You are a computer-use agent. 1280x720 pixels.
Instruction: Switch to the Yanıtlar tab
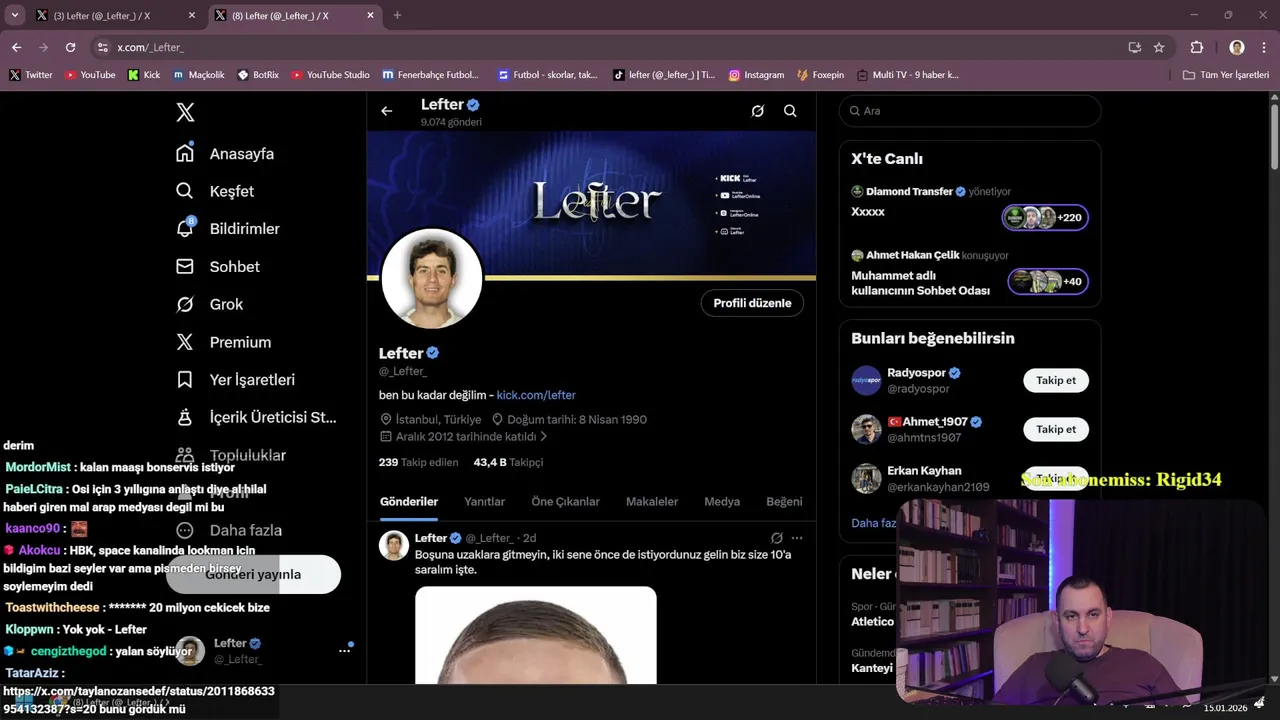click(x=484, y=501)
